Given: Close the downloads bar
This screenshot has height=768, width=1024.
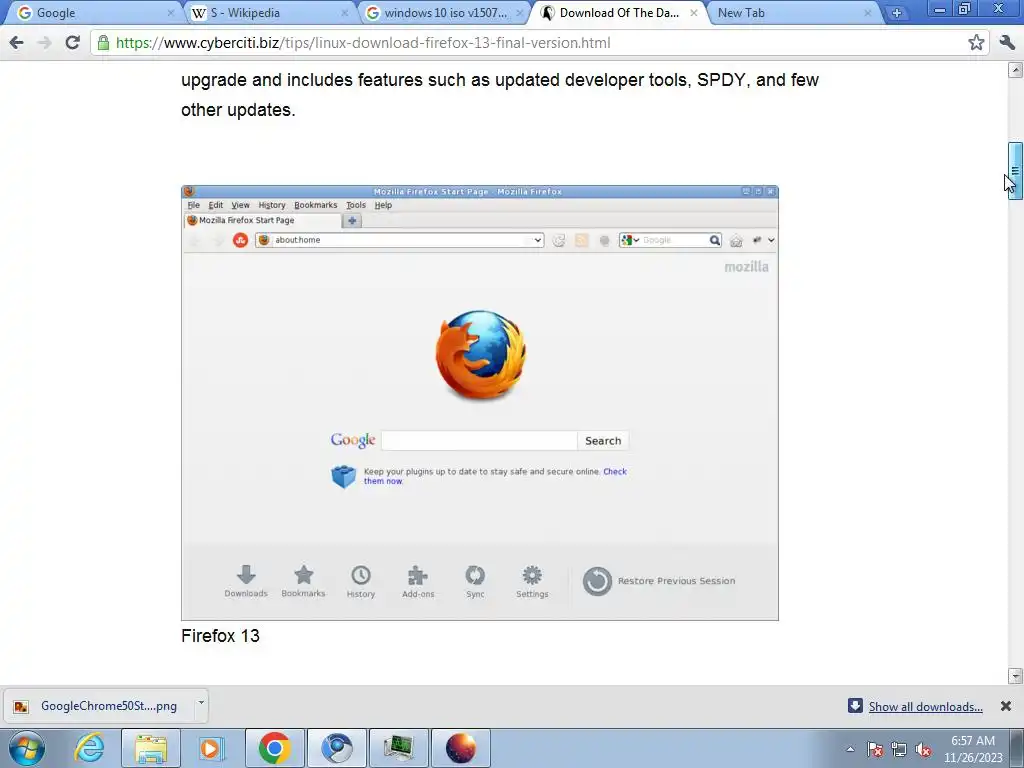Looking at the screenshot, I should point(1006,706).
